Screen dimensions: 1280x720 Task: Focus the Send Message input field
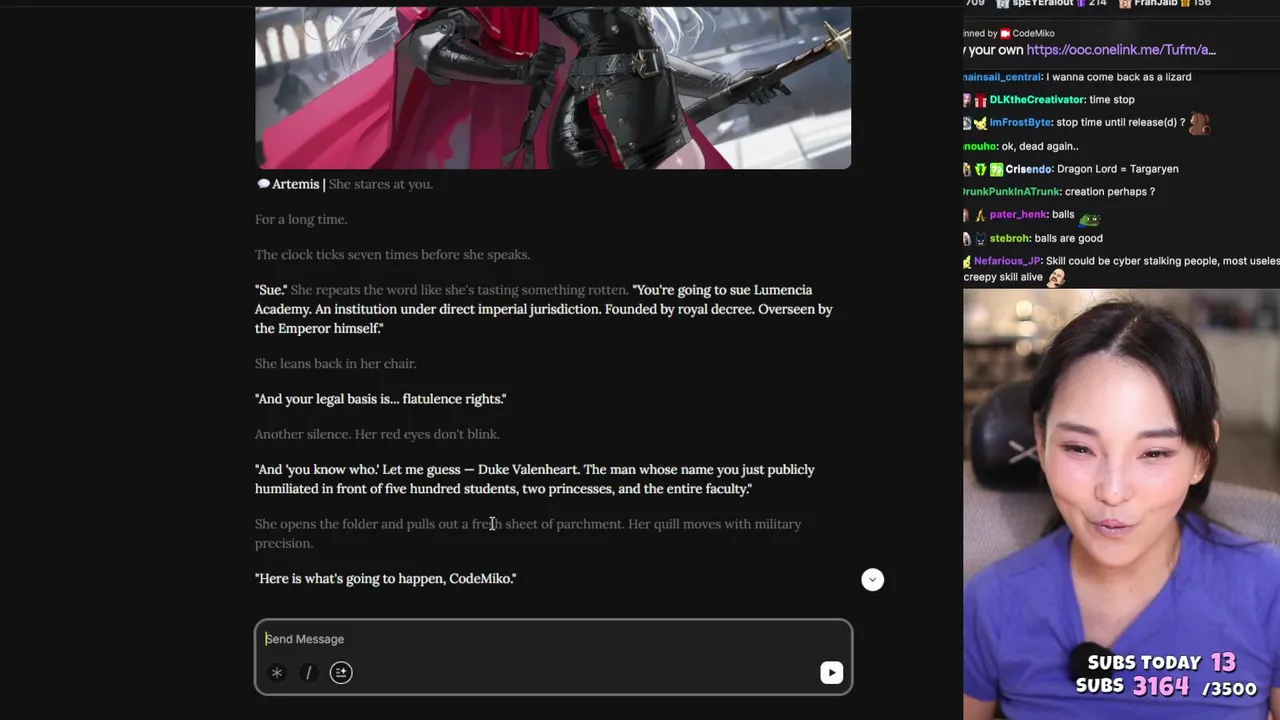pos(553,639)
